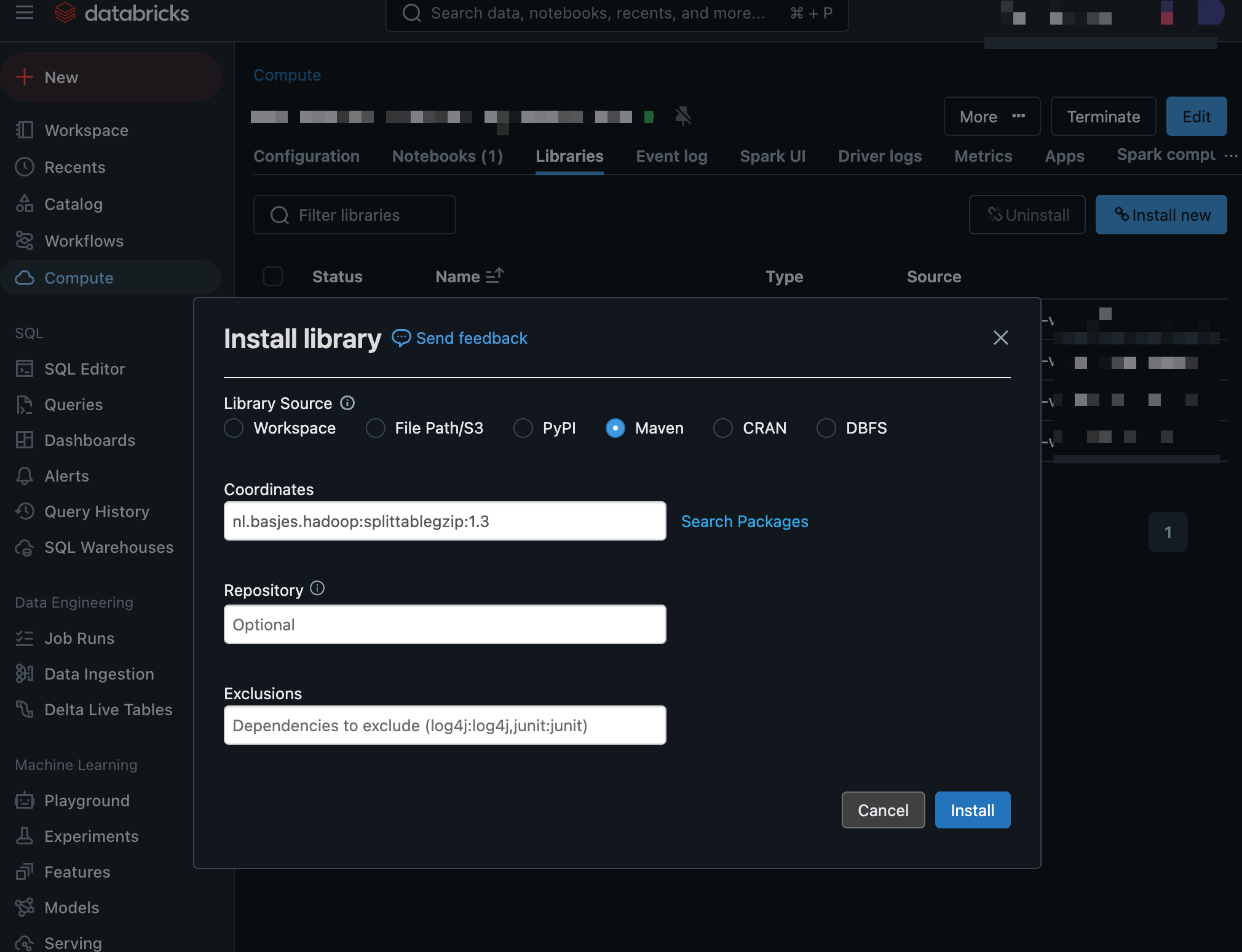This screenshot has height=952, width=1242.
Task: Click Cancel in the dialog
Action: click(x=883, y=810)
